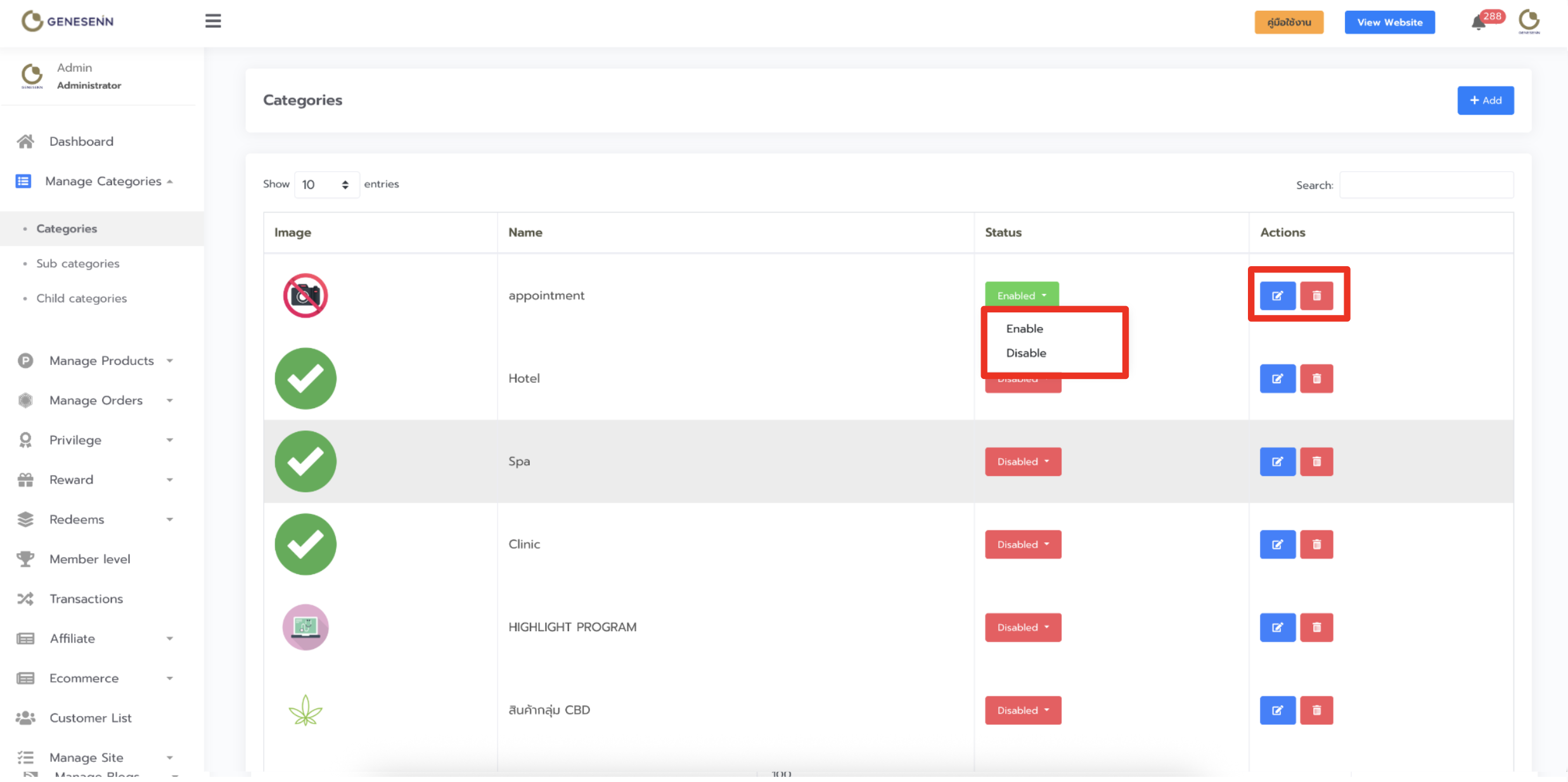This screenshot has height=782, width=1568.
Task: Delete the Clinic category with trash icon
Action: pos(1316,545)
